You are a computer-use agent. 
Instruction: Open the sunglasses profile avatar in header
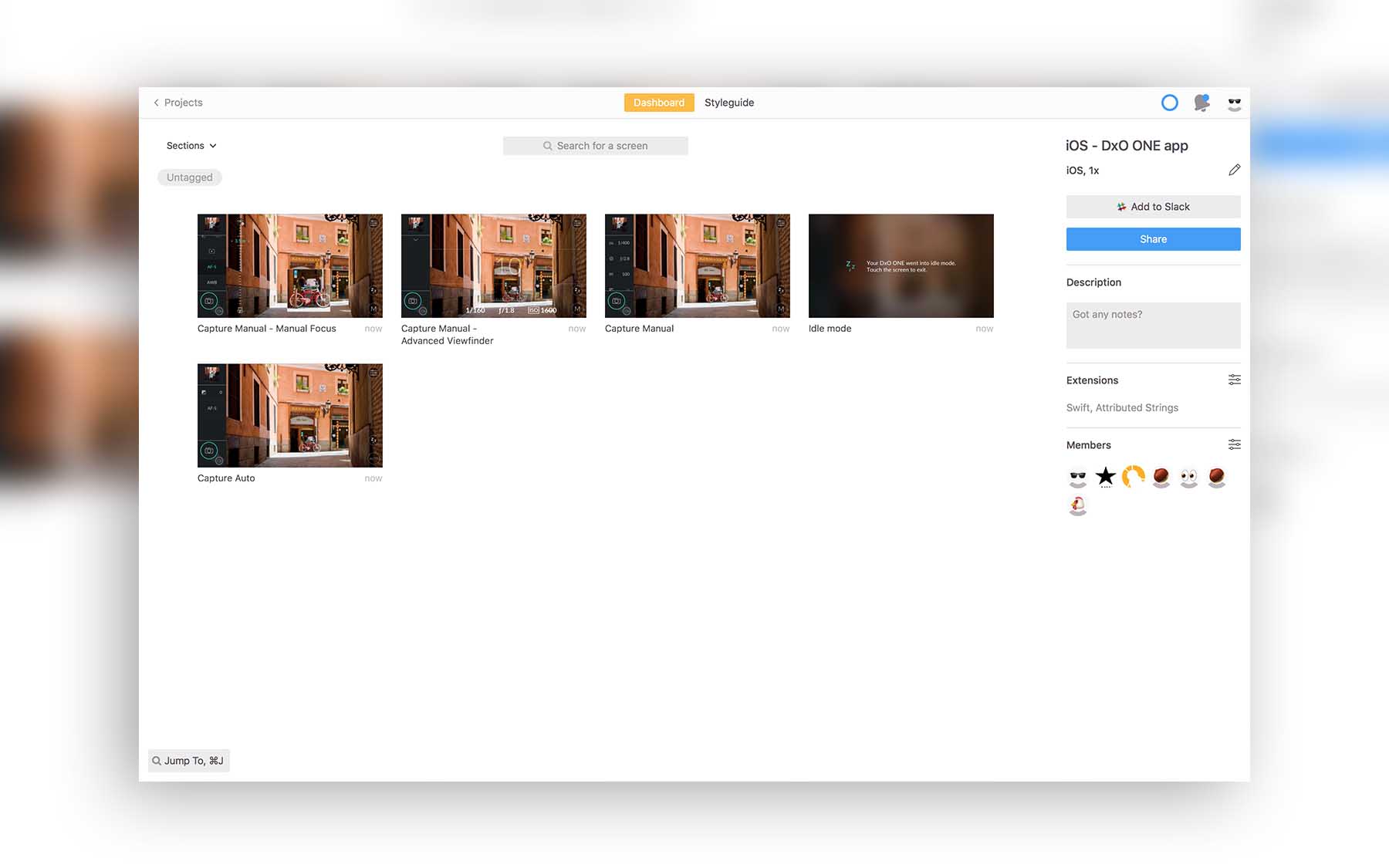tap(1234, 103)
